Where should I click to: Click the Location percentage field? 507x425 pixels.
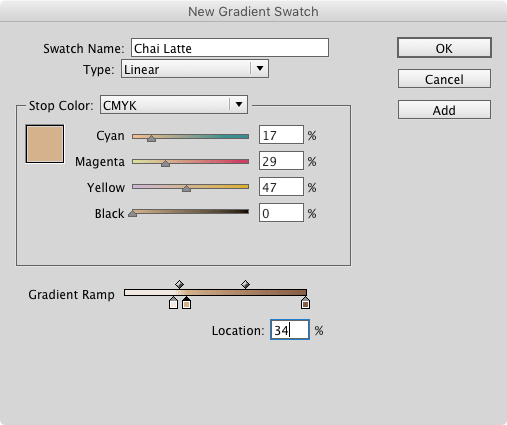(x=290, y=330)
